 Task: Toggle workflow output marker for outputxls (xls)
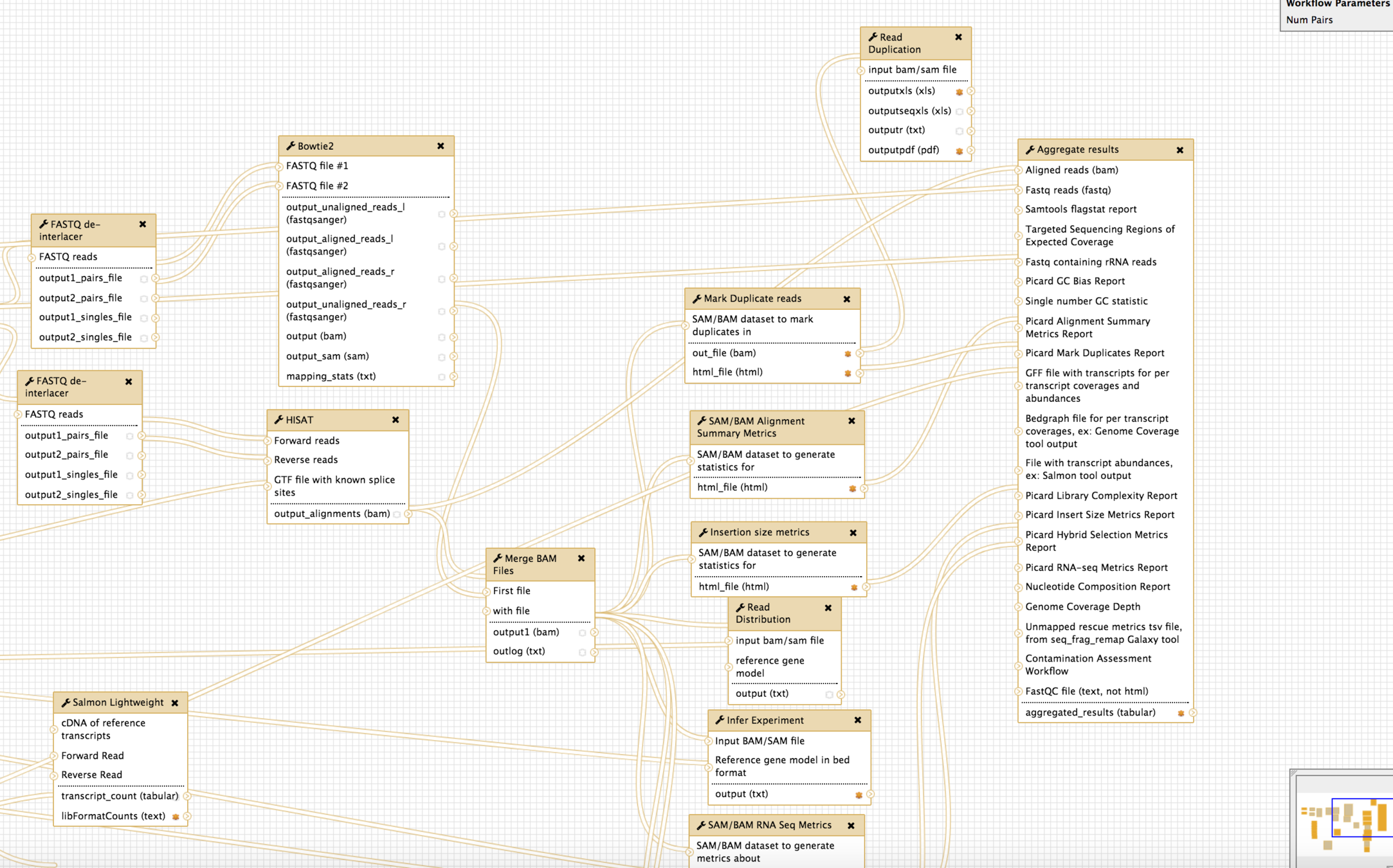[x=959, y=92]
